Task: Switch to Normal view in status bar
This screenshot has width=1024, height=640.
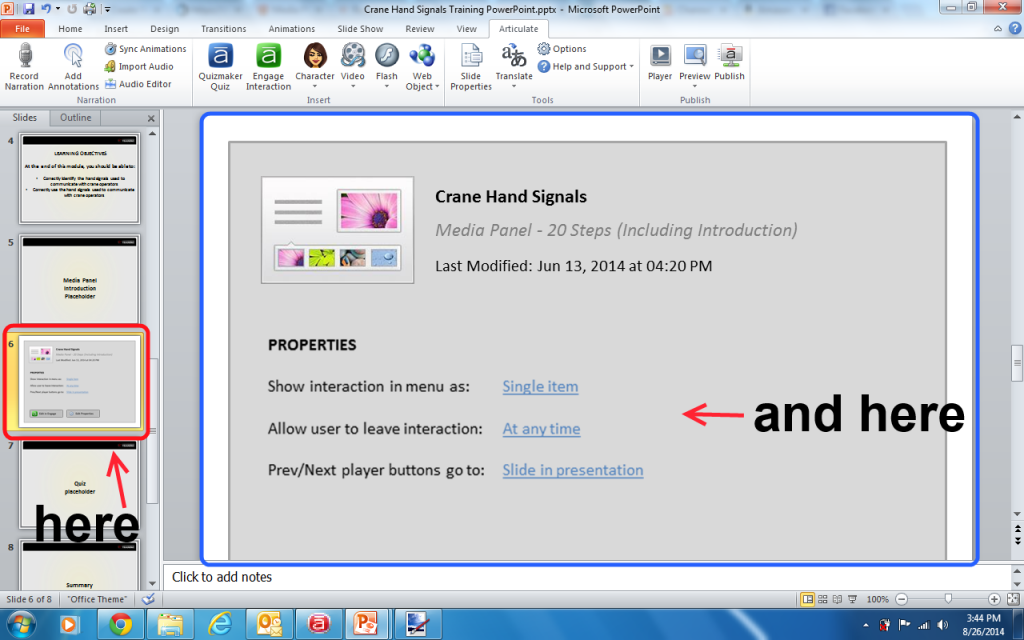Action: 808,599
